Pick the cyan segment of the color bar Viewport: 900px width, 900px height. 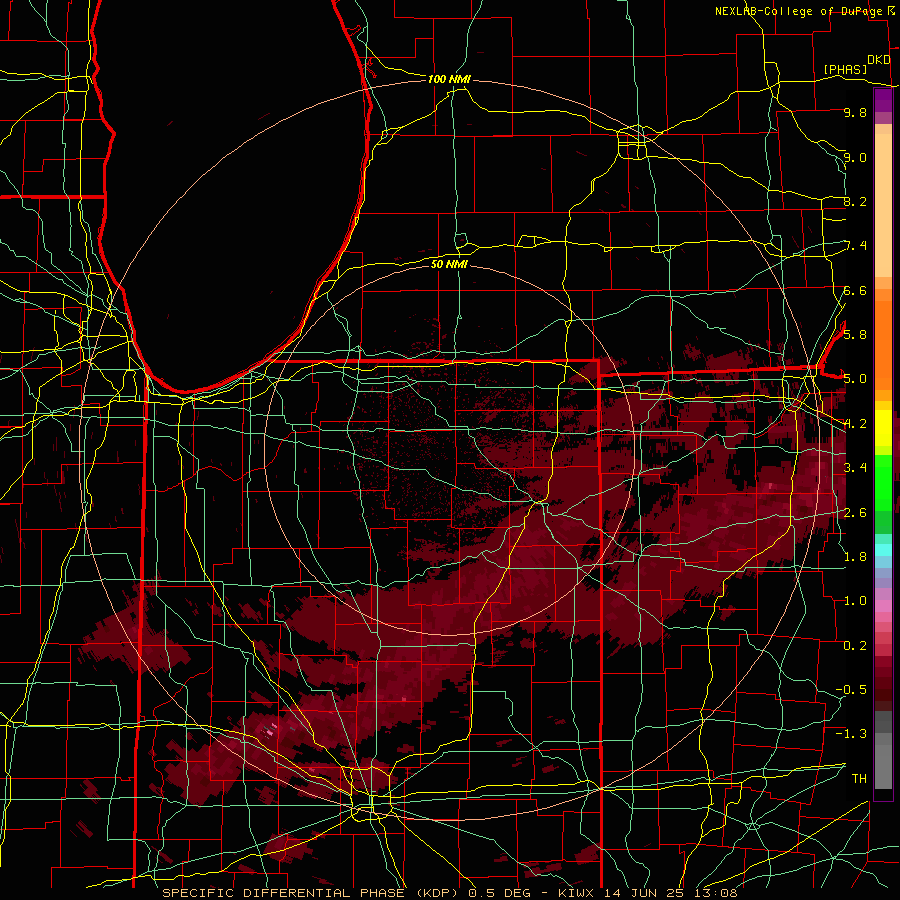(x=883, y=550)
